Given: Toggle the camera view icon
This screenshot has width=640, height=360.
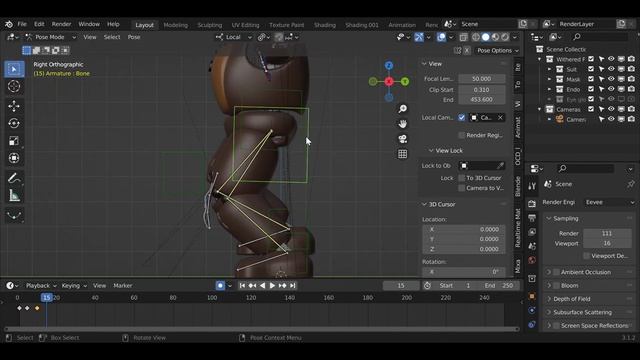Looking at the screenshot, I should tap(402, 139).
